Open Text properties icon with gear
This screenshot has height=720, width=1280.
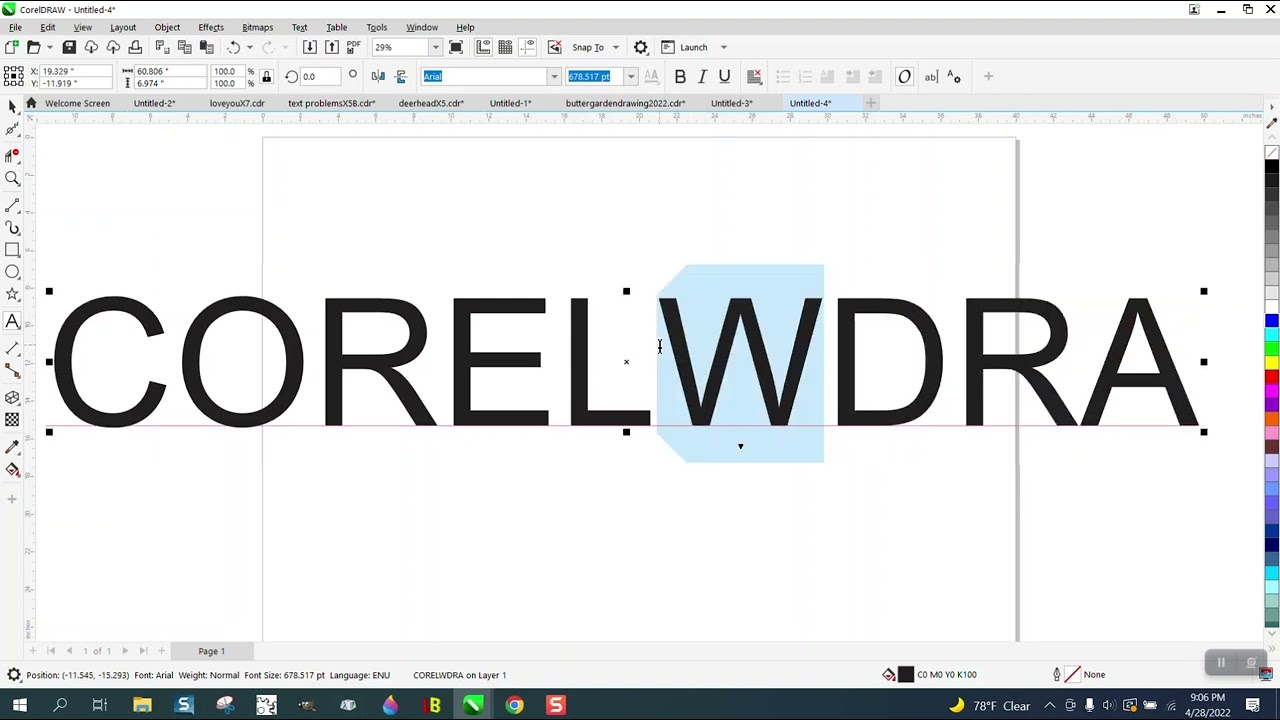(x=954, y=76)
